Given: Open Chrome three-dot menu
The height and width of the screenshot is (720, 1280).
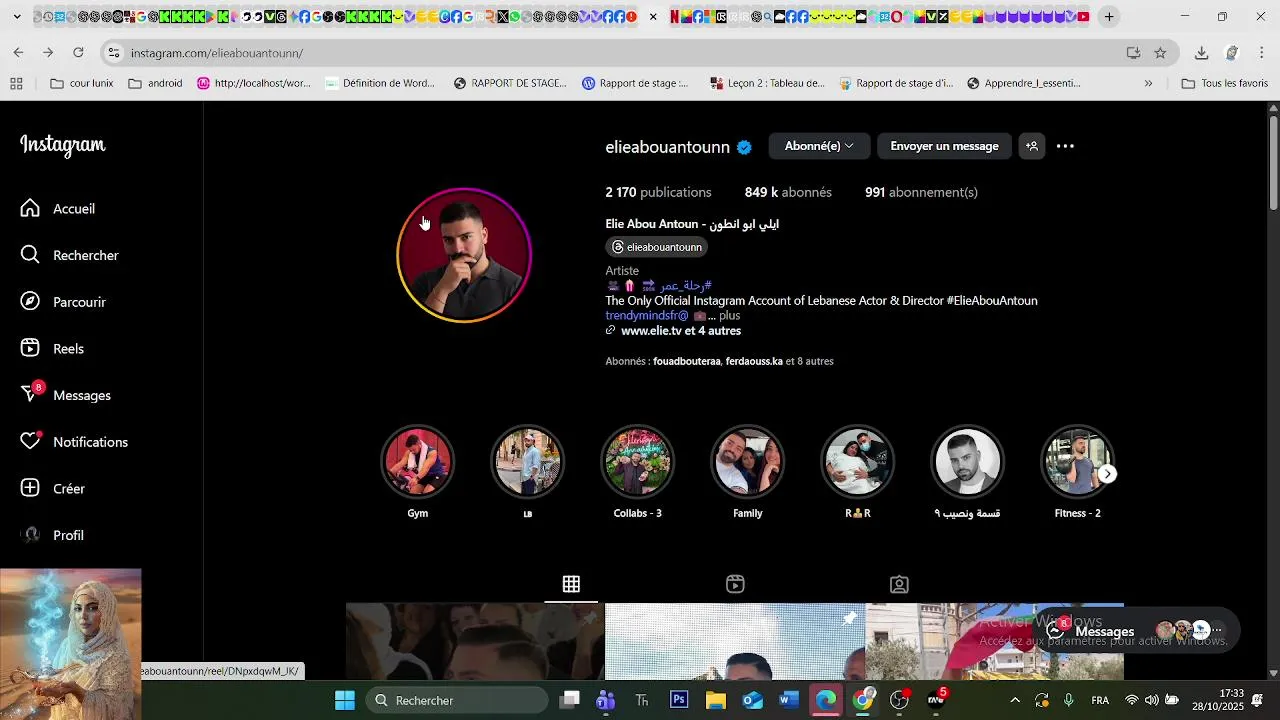Looking at the screenshot, I should coord(1262,53).
